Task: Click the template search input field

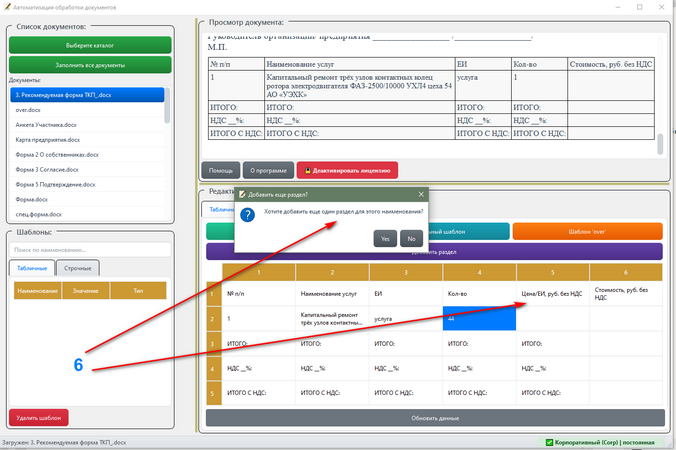Action: coord(90,250)
